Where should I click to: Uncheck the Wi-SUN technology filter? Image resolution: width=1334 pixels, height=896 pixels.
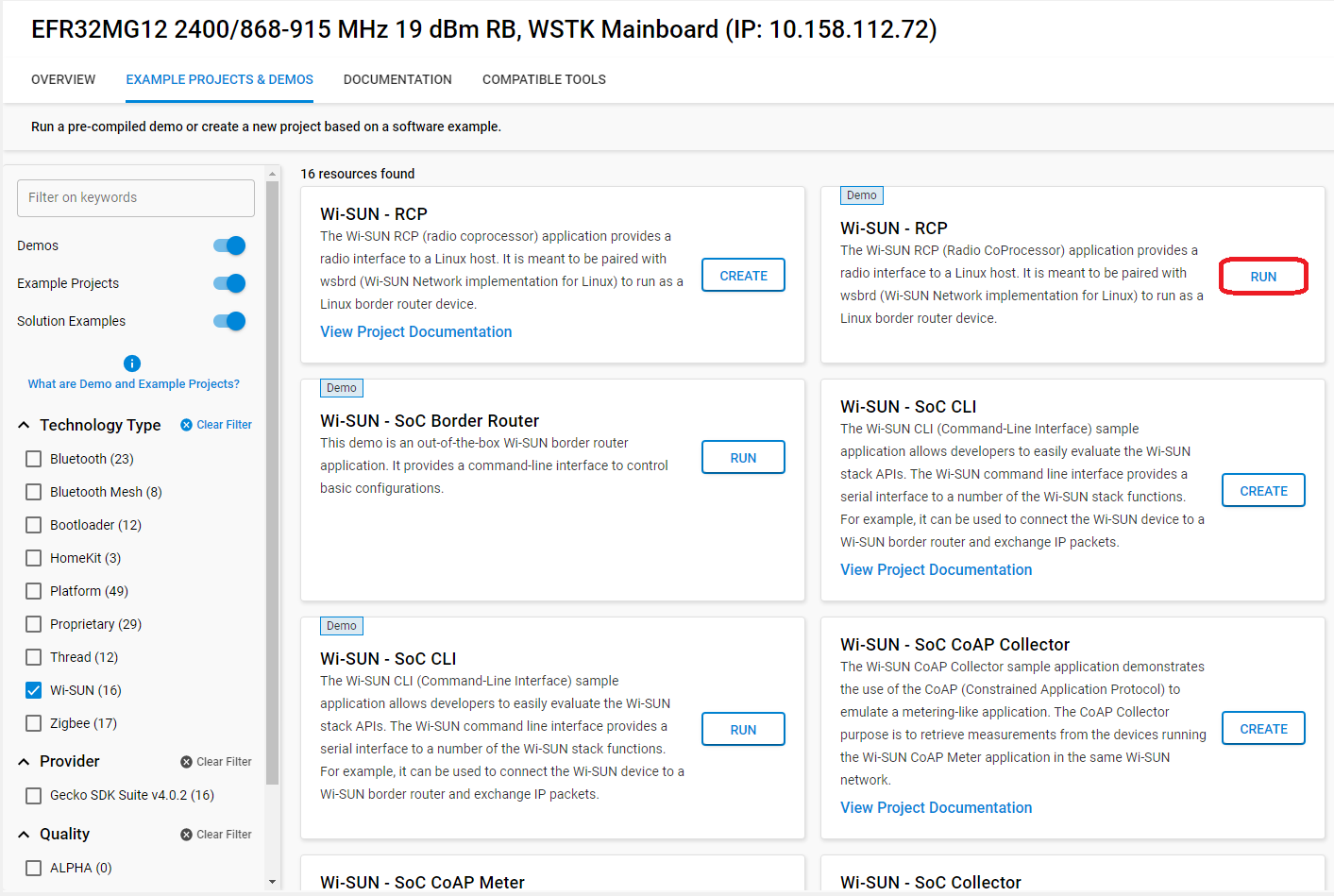point(33,689)
